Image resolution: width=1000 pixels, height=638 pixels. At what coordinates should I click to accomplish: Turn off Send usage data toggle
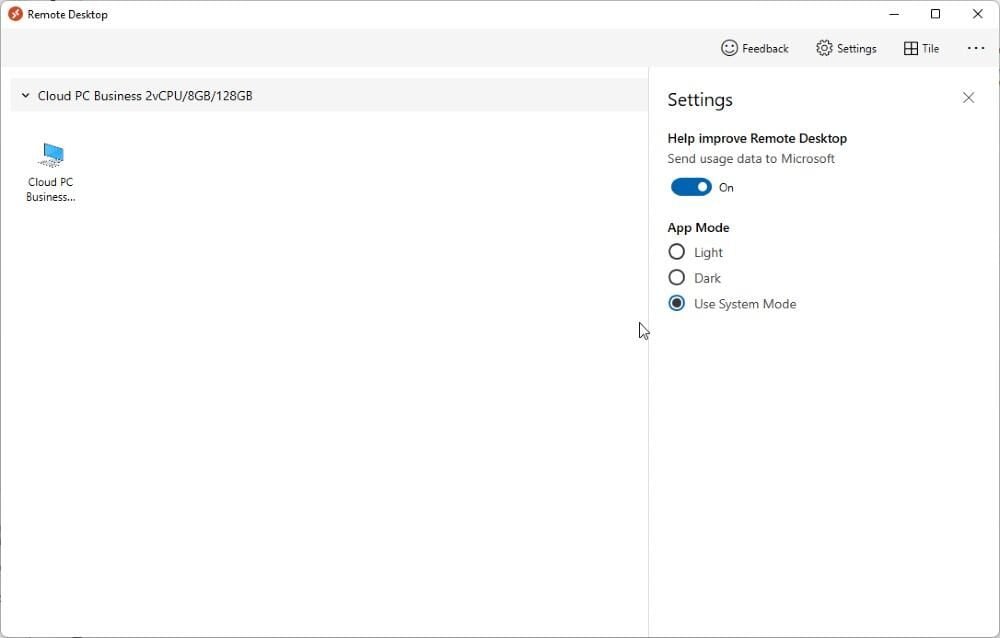(x=691, y=187)
